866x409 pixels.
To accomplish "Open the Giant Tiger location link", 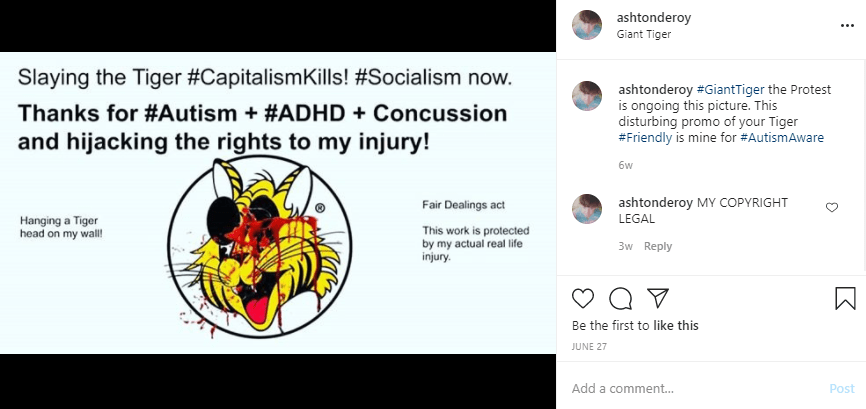I will (644, 34).
